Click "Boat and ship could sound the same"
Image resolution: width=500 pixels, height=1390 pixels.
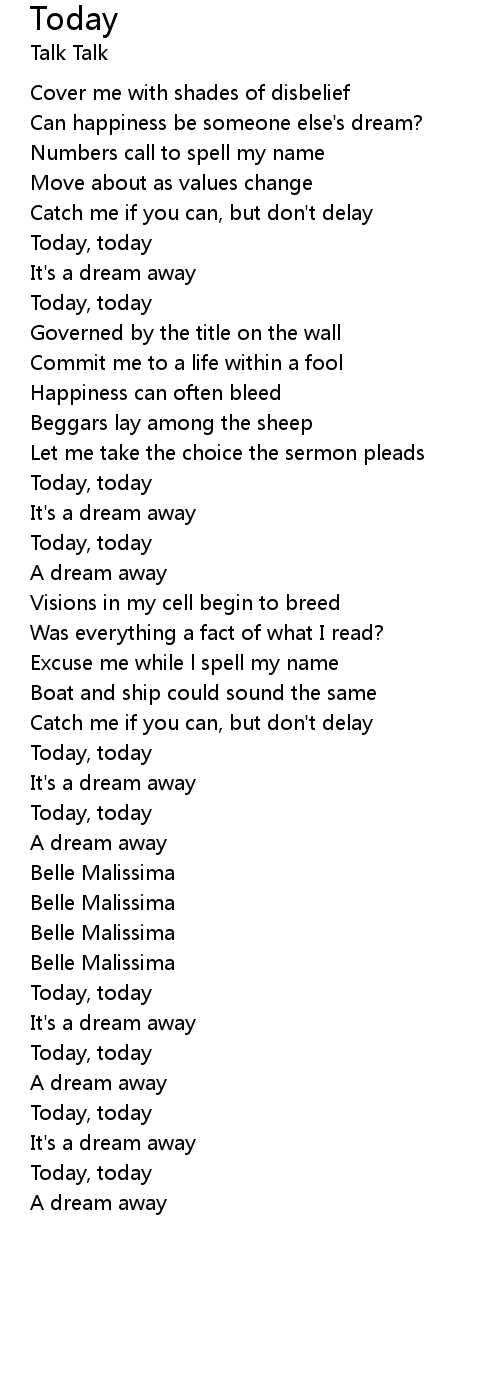pos(203,693)
